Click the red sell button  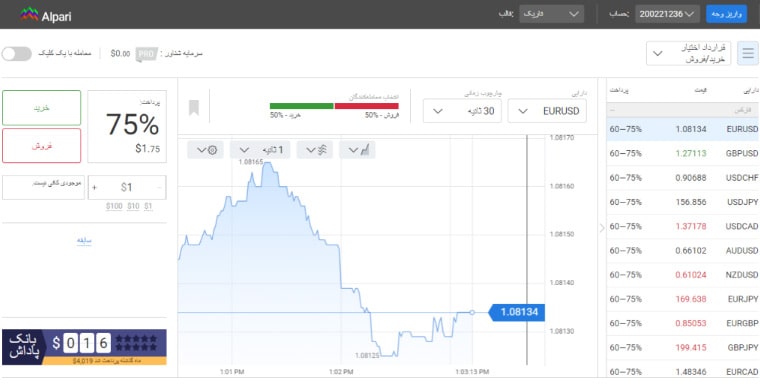pos(42,145)
